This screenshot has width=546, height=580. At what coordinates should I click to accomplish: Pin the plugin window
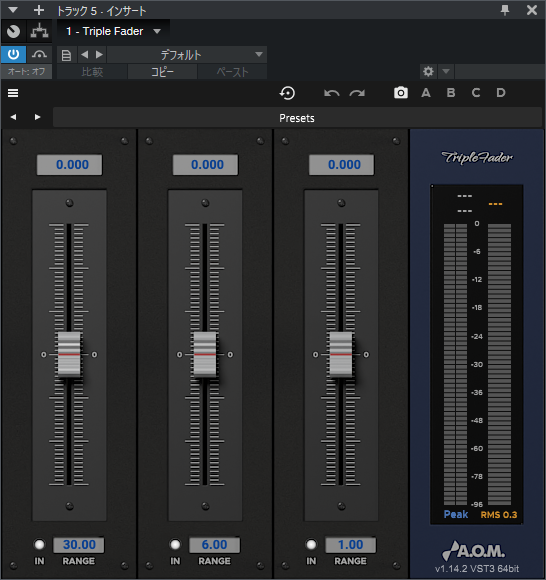coord(505,10)
